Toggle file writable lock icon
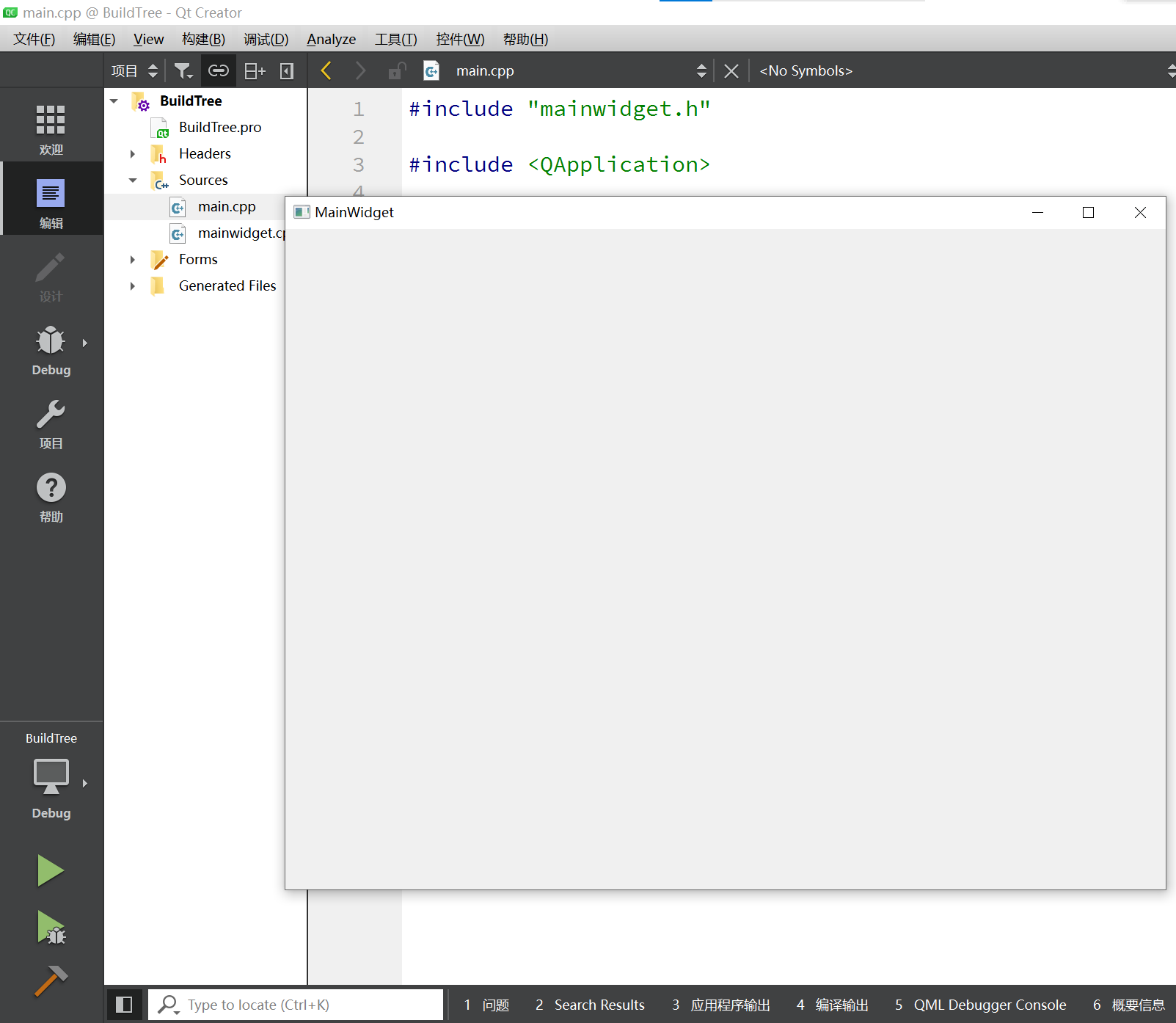This screenshot has width=1176, height=1023. (x=397, y=70)
